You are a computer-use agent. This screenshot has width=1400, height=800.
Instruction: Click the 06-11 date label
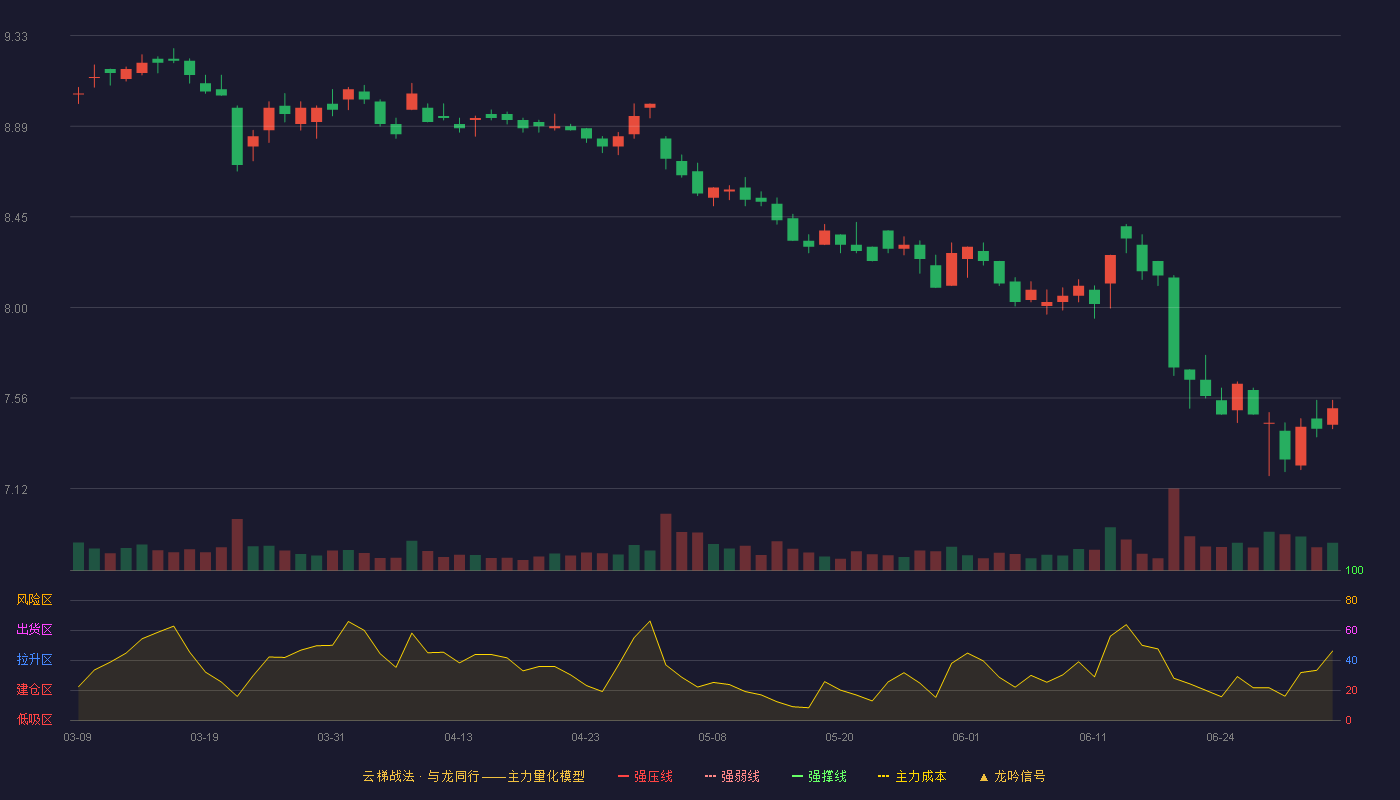pyautogui.click(x=1094, y=737)
